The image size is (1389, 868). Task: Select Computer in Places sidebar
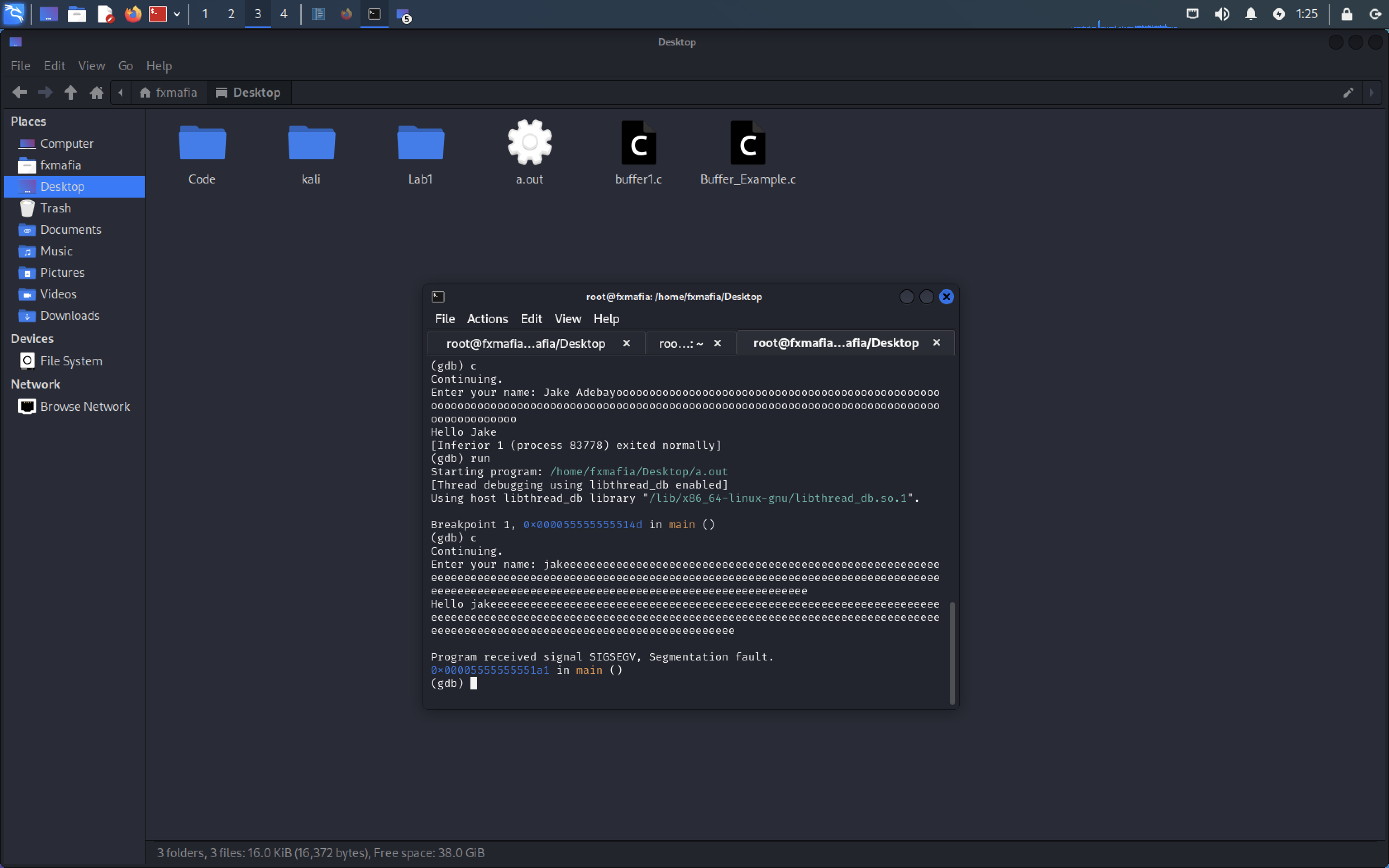(74, 143)
